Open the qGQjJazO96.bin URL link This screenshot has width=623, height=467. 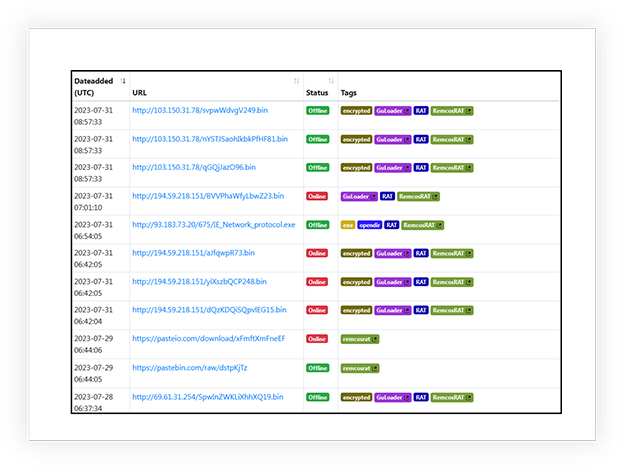coord(194,168)
